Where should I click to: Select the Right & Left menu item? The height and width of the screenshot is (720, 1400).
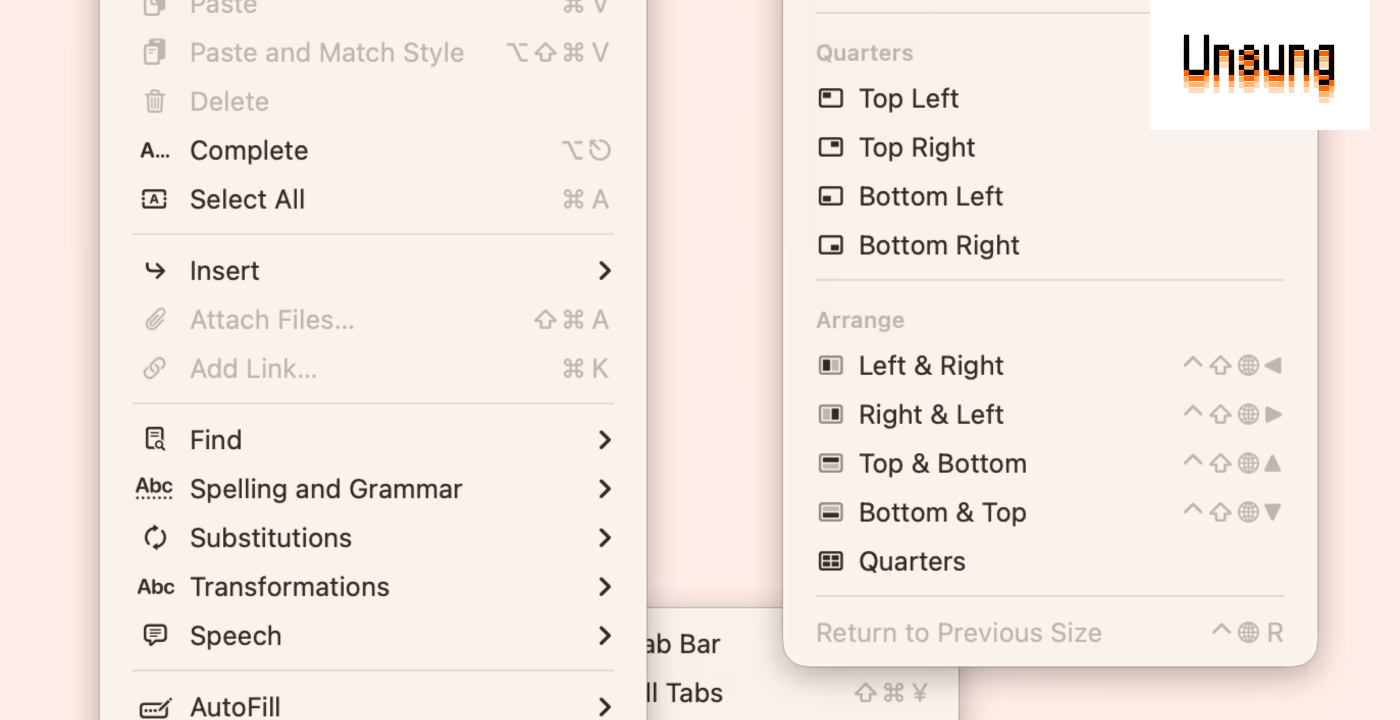coord(931,415)
